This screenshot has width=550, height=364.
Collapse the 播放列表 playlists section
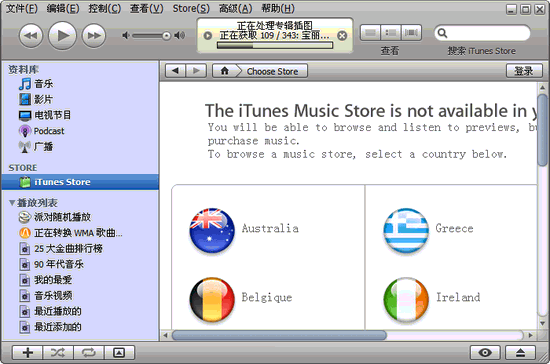(x=12, y=203)
